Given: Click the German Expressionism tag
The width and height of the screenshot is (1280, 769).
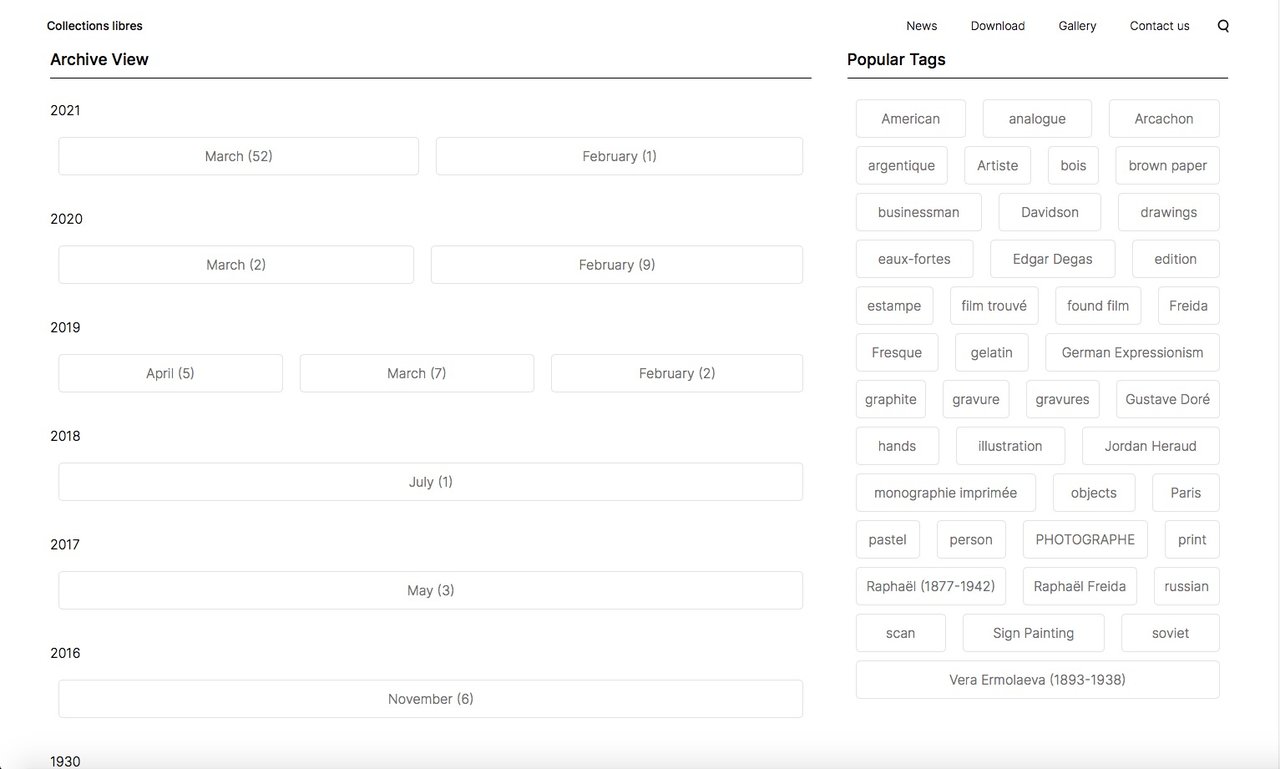Looking at the screenshot, I should 1132,352.
